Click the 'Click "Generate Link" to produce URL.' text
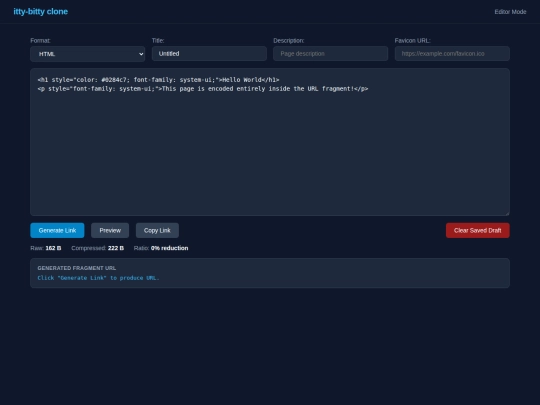This screenshot has height=405, width=540. click(98, 278)
